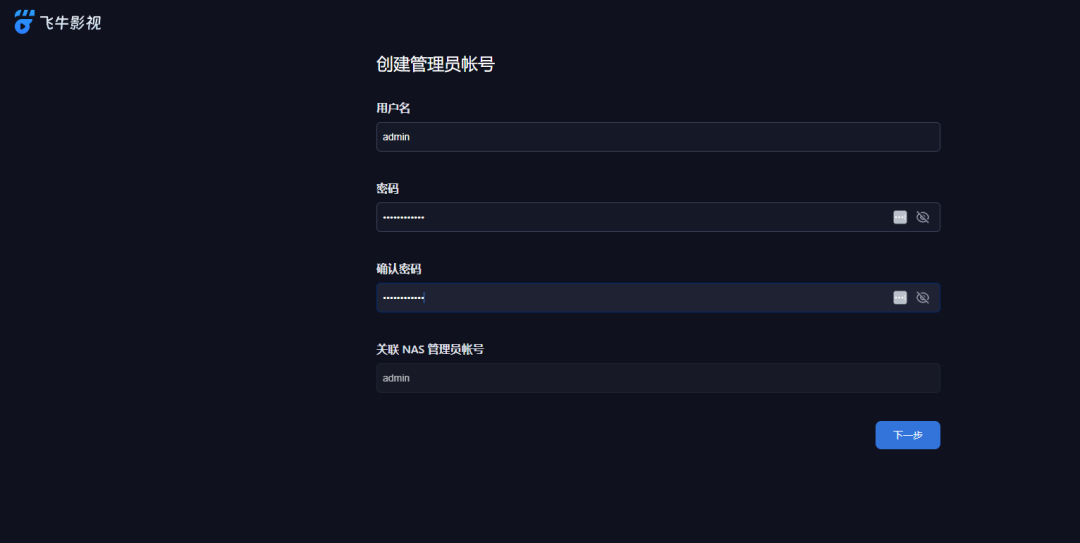The width and height of the screenshot is (1080, 543).
Task: Click the greyed 'admin' value under NAS account
Action: tap(396, 378)
